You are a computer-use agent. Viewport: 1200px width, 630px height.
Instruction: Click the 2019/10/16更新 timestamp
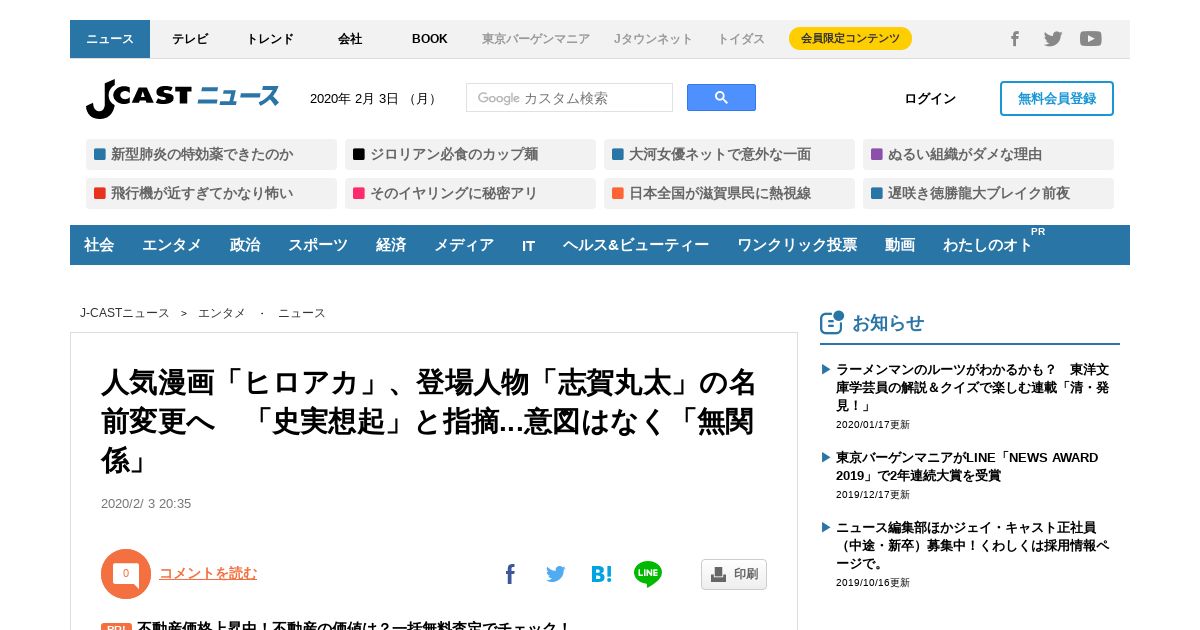pos(873,582)
